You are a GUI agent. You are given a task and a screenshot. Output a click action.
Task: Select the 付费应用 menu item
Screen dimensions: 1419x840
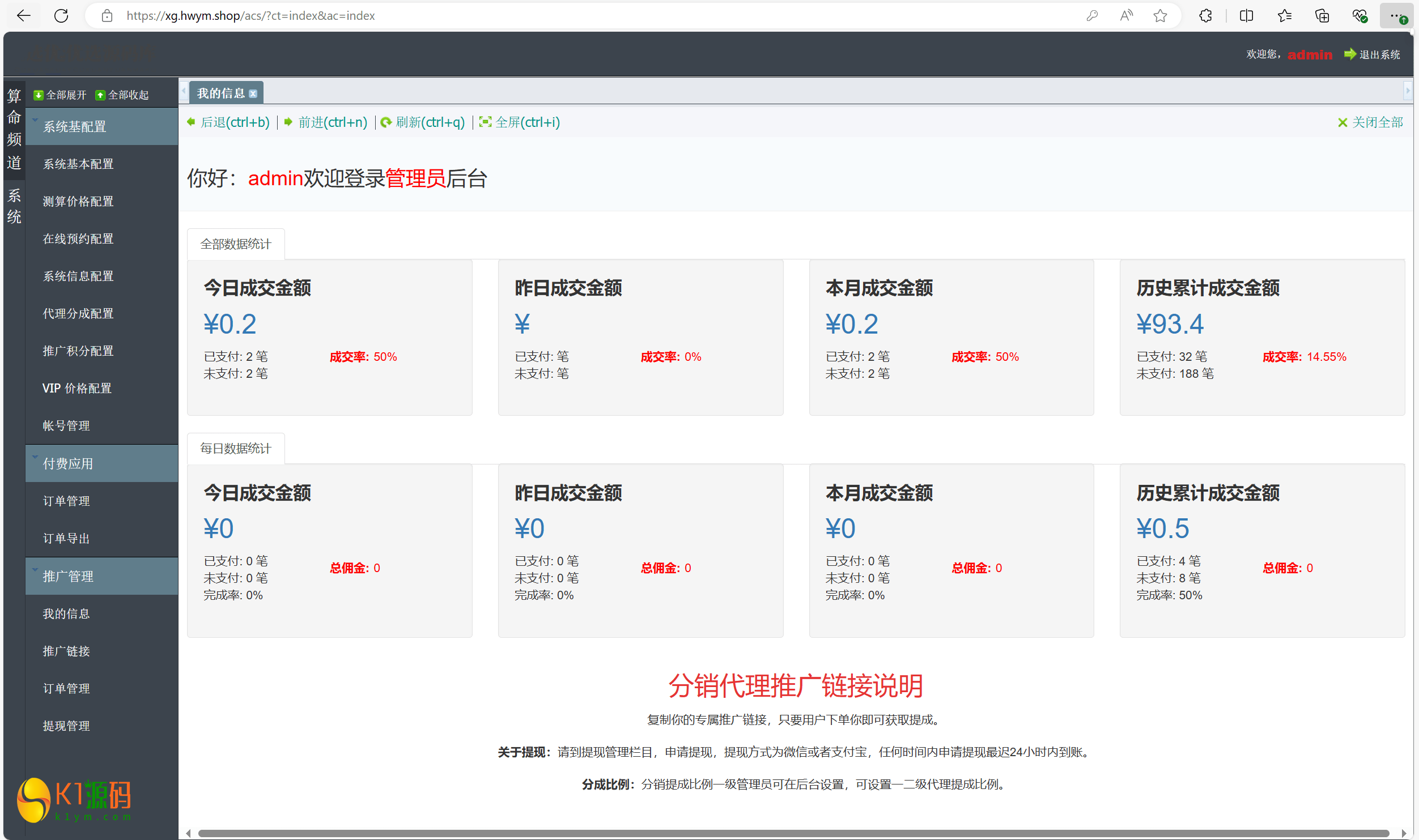point(101,463)
